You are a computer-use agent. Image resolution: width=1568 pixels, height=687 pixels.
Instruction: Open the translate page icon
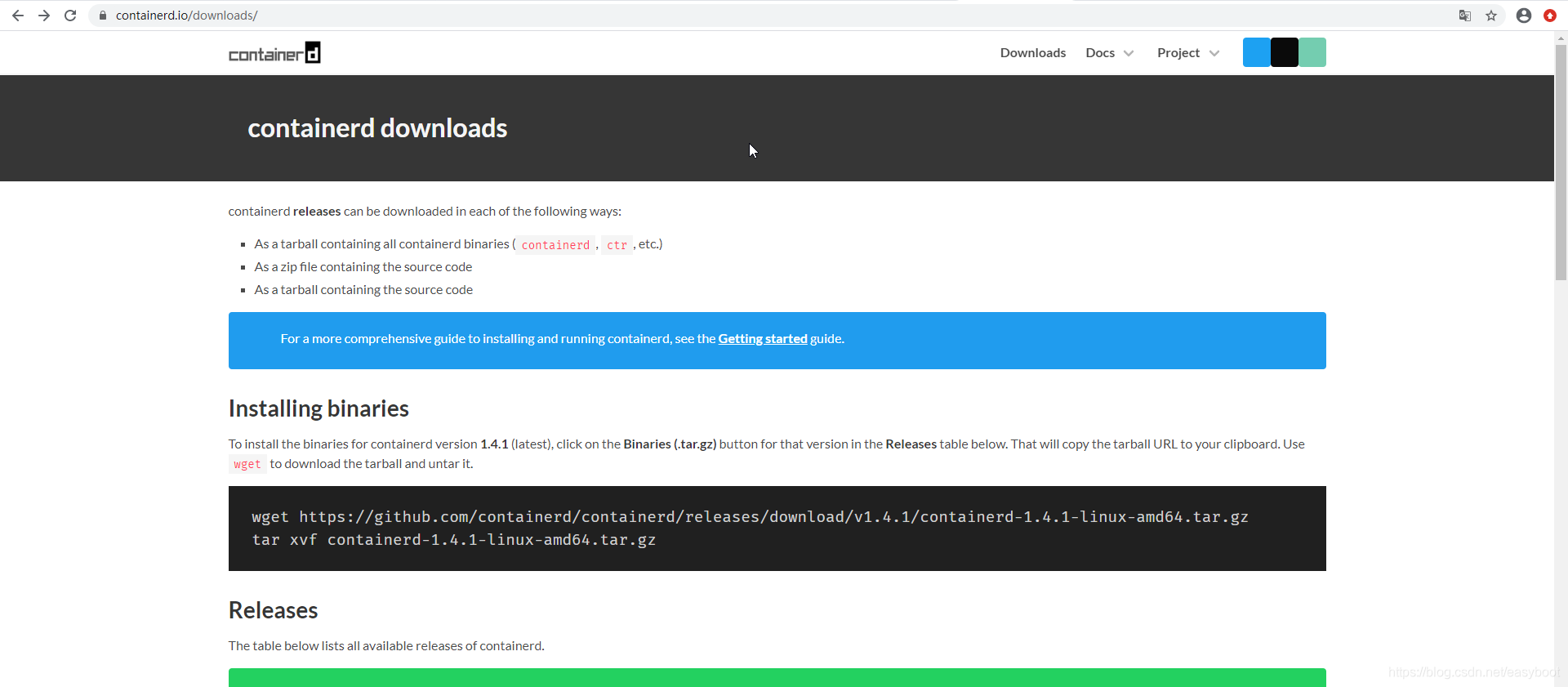(1465, 16)
